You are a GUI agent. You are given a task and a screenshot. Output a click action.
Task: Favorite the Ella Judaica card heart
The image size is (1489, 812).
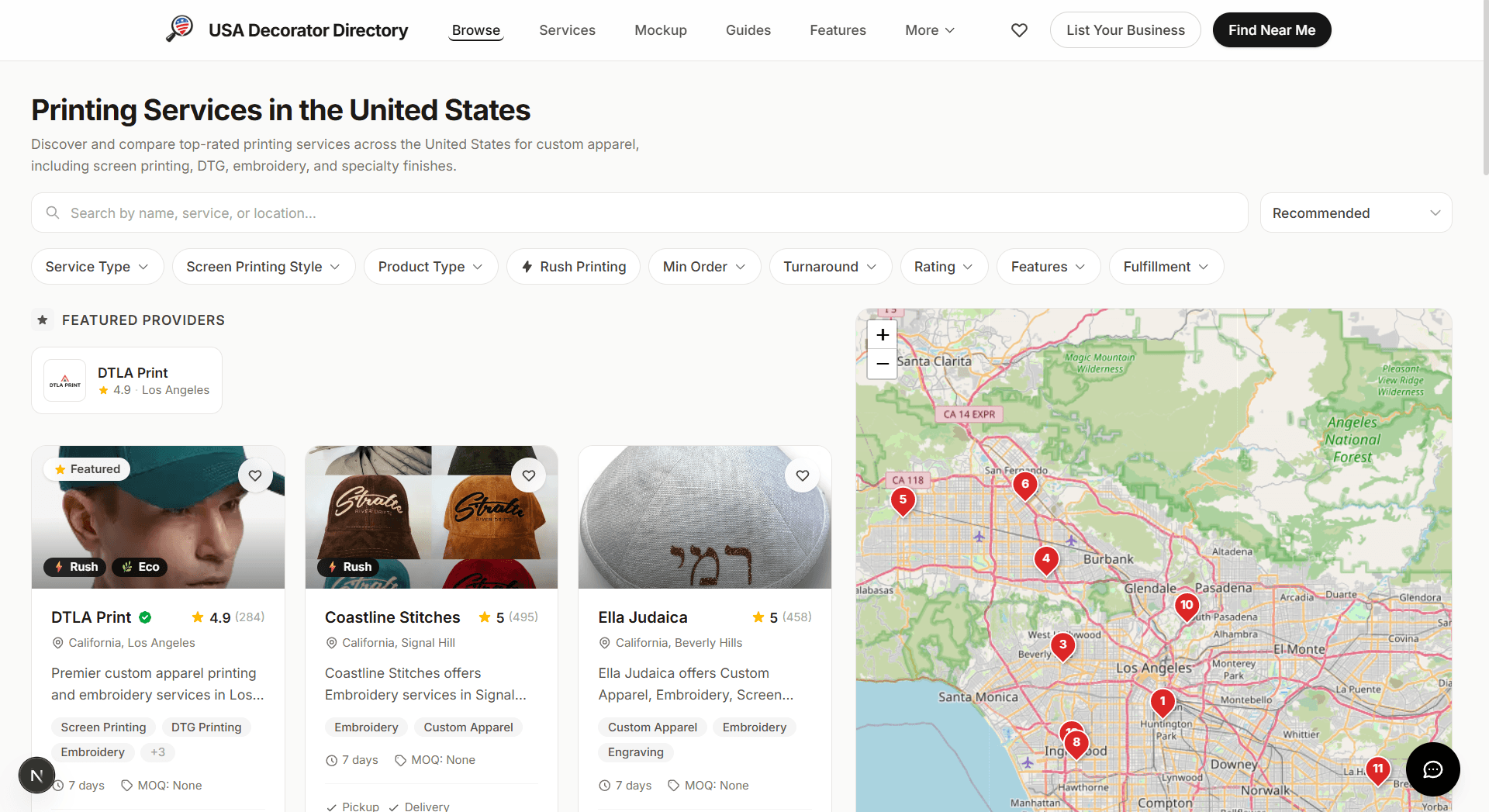click(803, 475)
